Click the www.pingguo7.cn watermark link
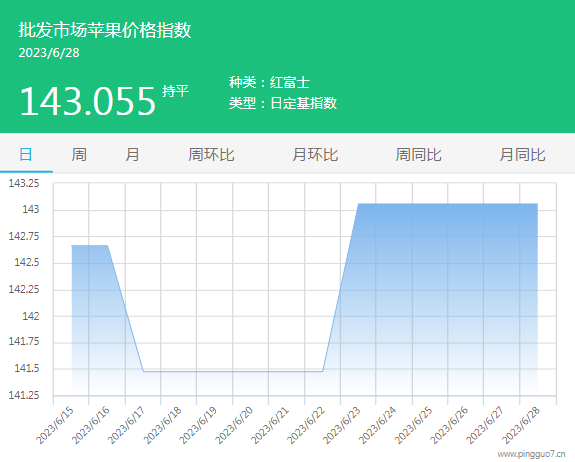Image resolution: width=575 pixels, height=462 pixels. pos(531,454)
